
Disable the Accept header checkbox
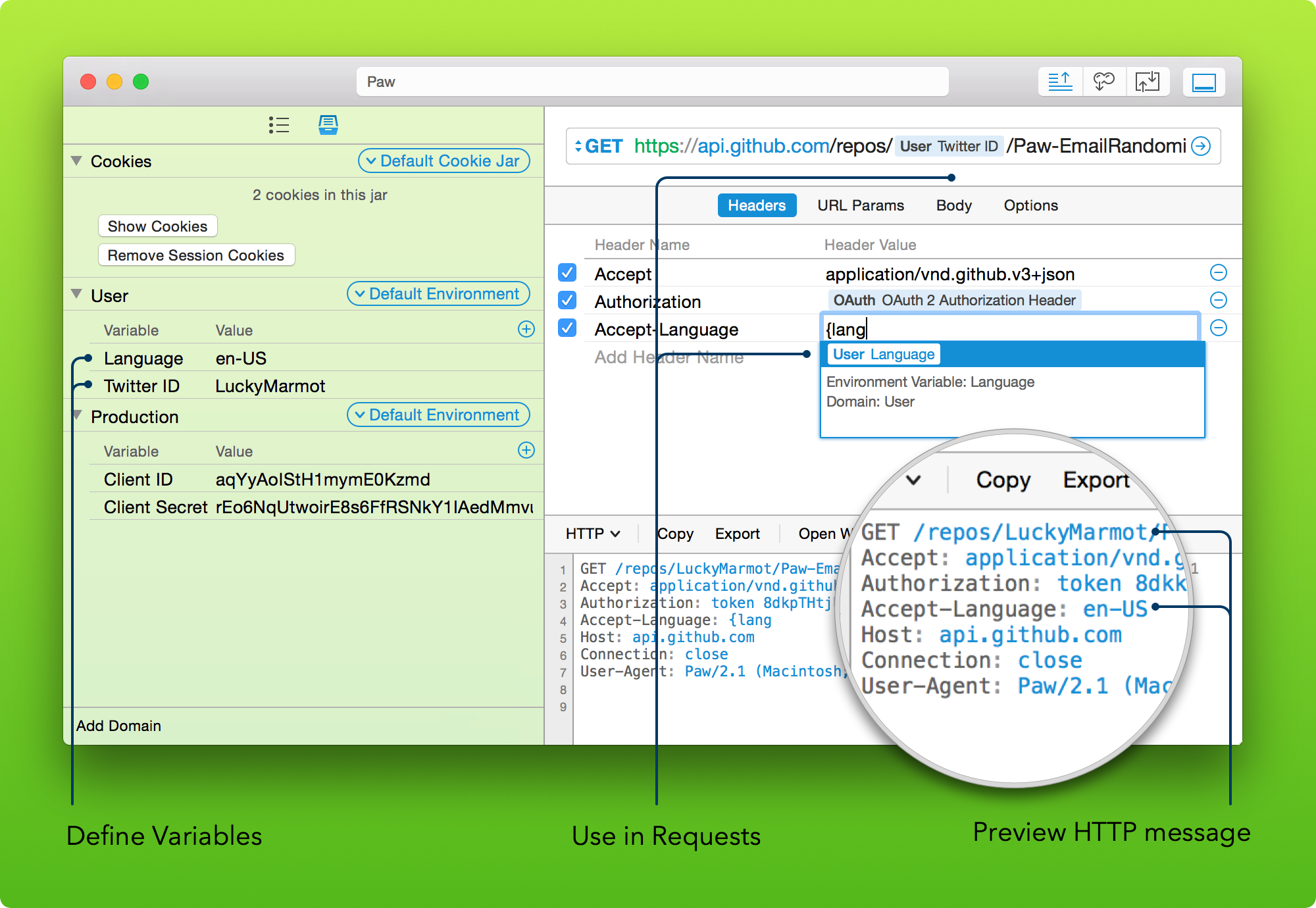pyautogui.click(x=567, y=272)
